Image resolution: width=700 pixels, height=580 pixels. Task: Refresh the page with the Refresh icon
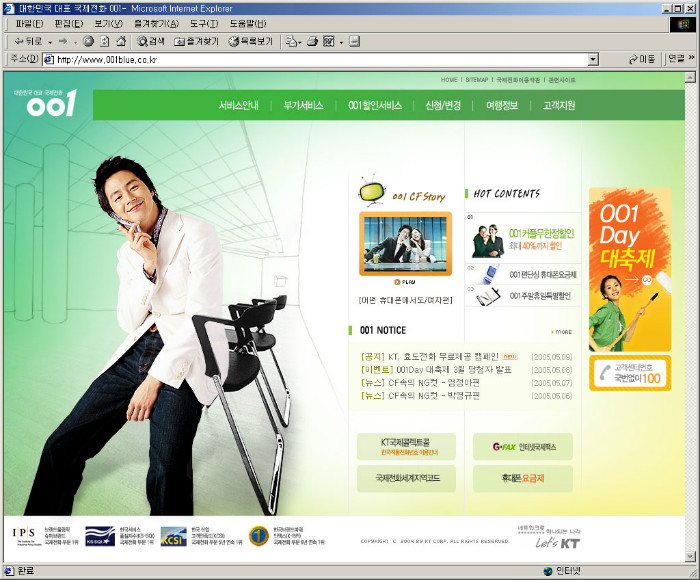104,42
